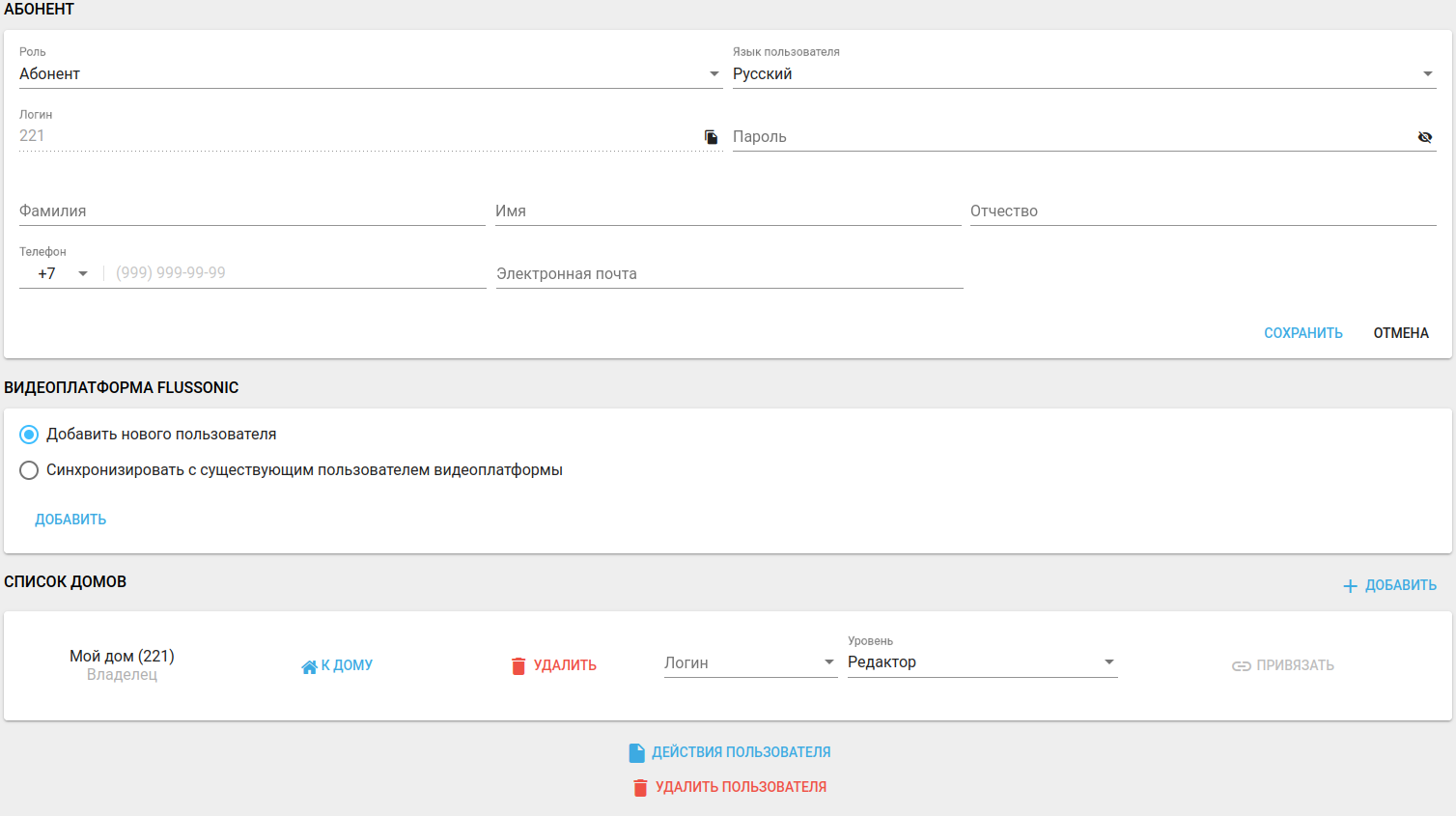Copy the login value with copy icon
1456x816 pixels.
(x=712, y=137)
